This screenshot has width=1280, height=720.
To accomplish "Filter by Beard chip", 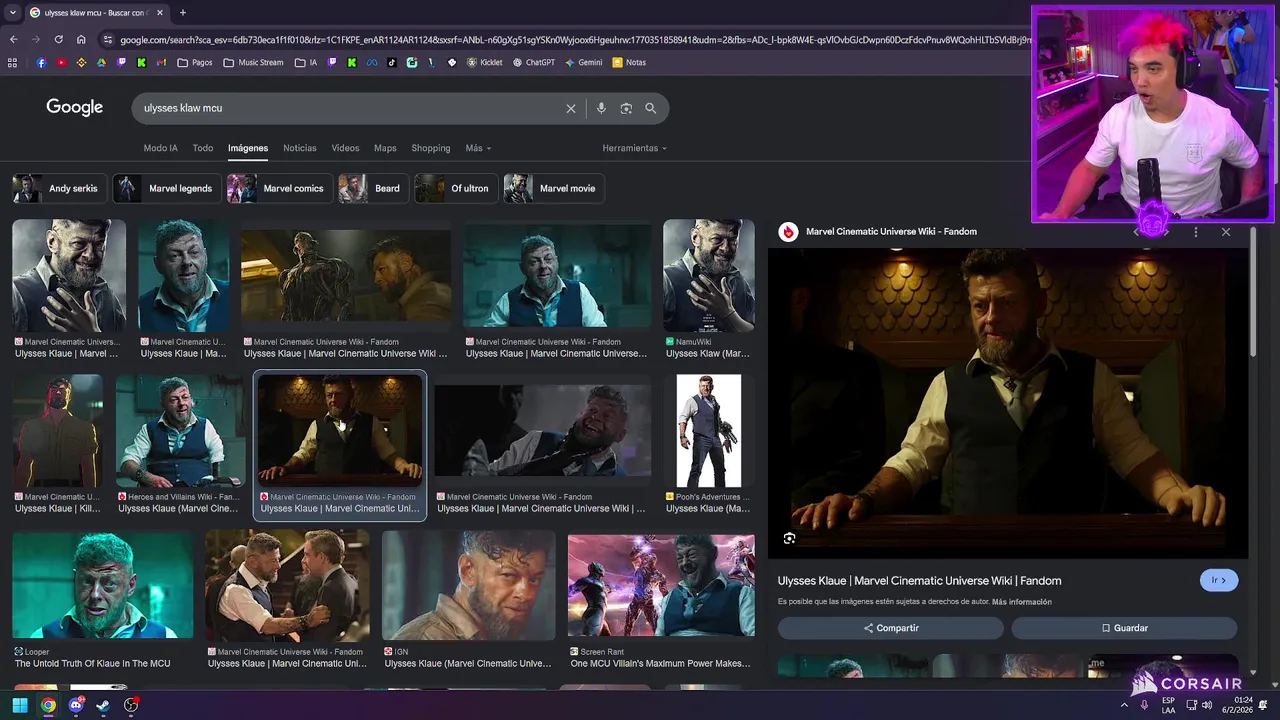I will (372, 188).
